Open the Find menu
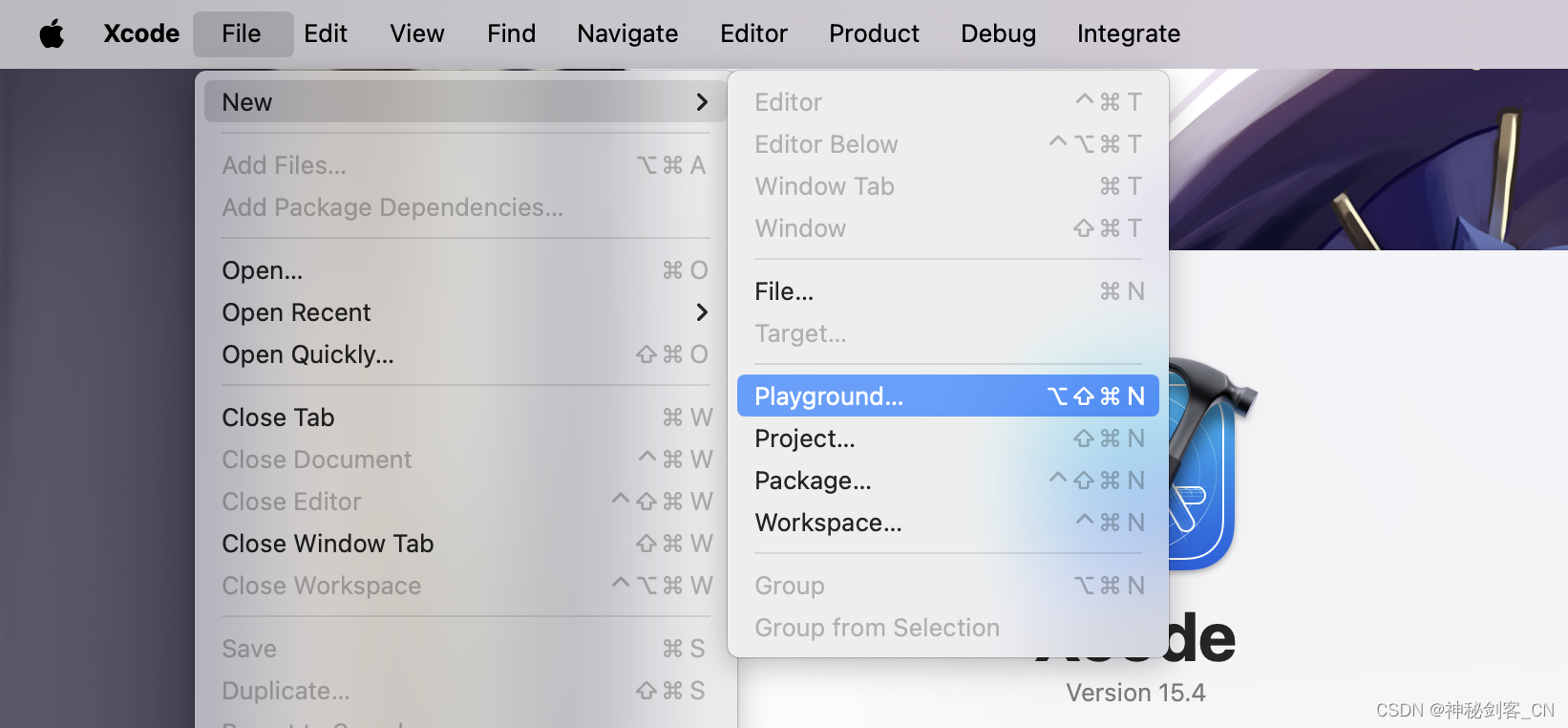 pyautogui.click(x=512, y=33)
